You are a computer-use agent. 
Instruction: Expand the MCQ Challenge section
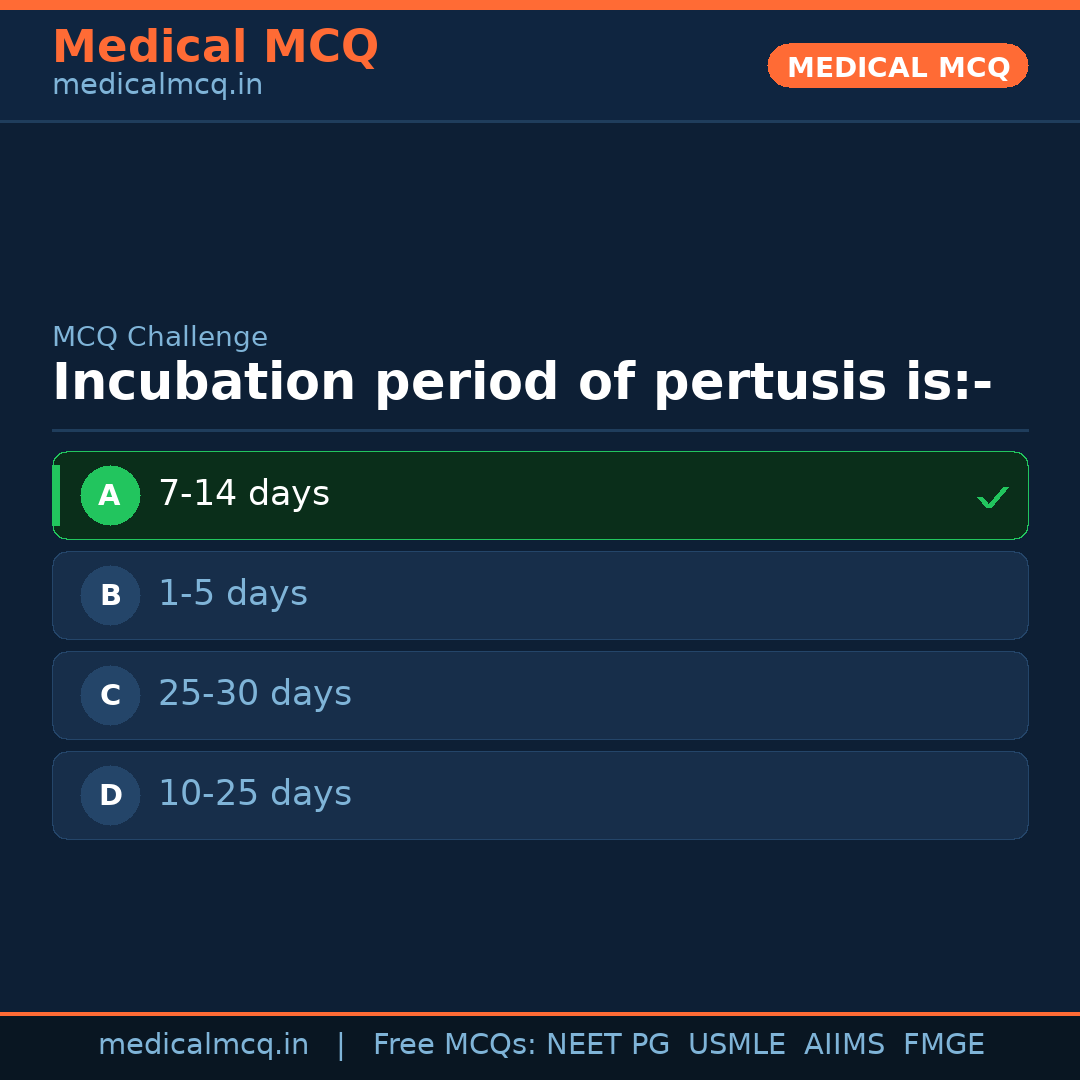[x=160, y=337]
